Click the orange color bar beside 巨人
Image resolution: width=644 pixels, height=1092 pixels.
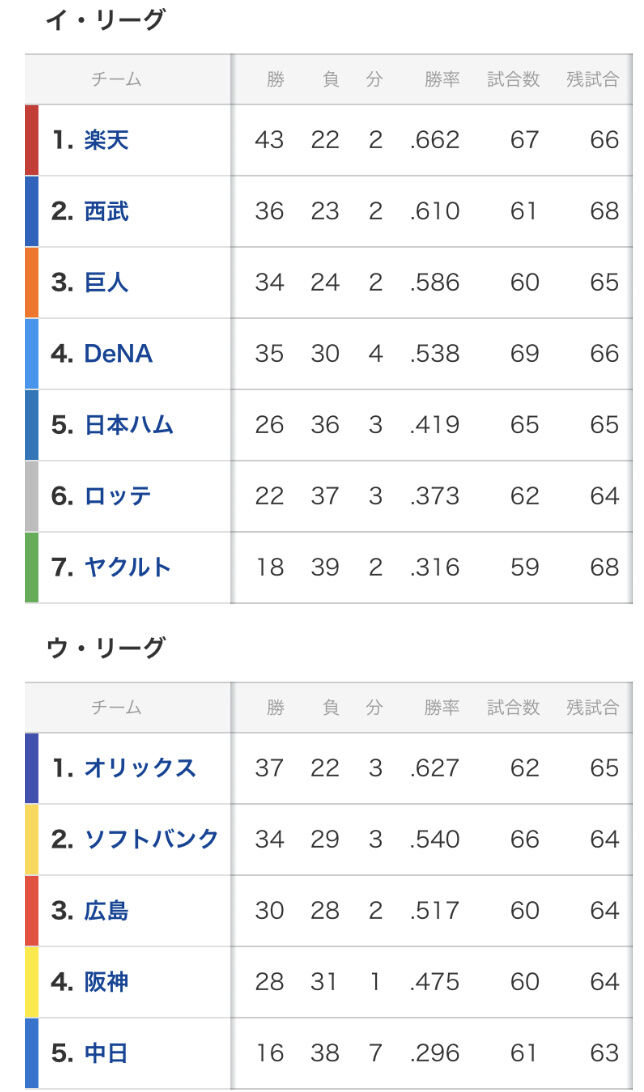click(31, 282)
